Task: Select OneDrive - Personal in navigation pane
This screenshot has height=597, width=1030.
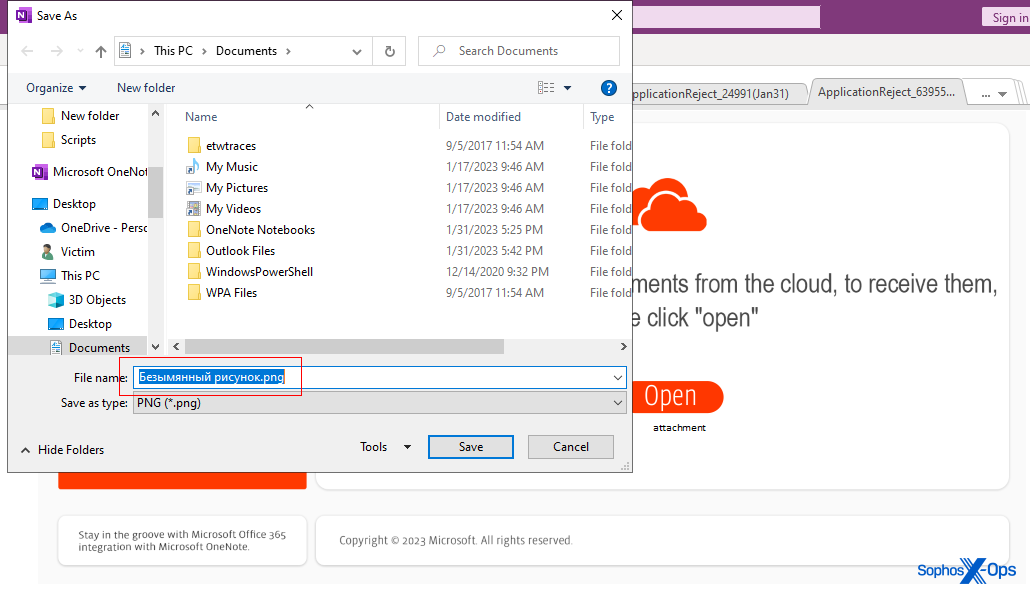Action: 94,228
